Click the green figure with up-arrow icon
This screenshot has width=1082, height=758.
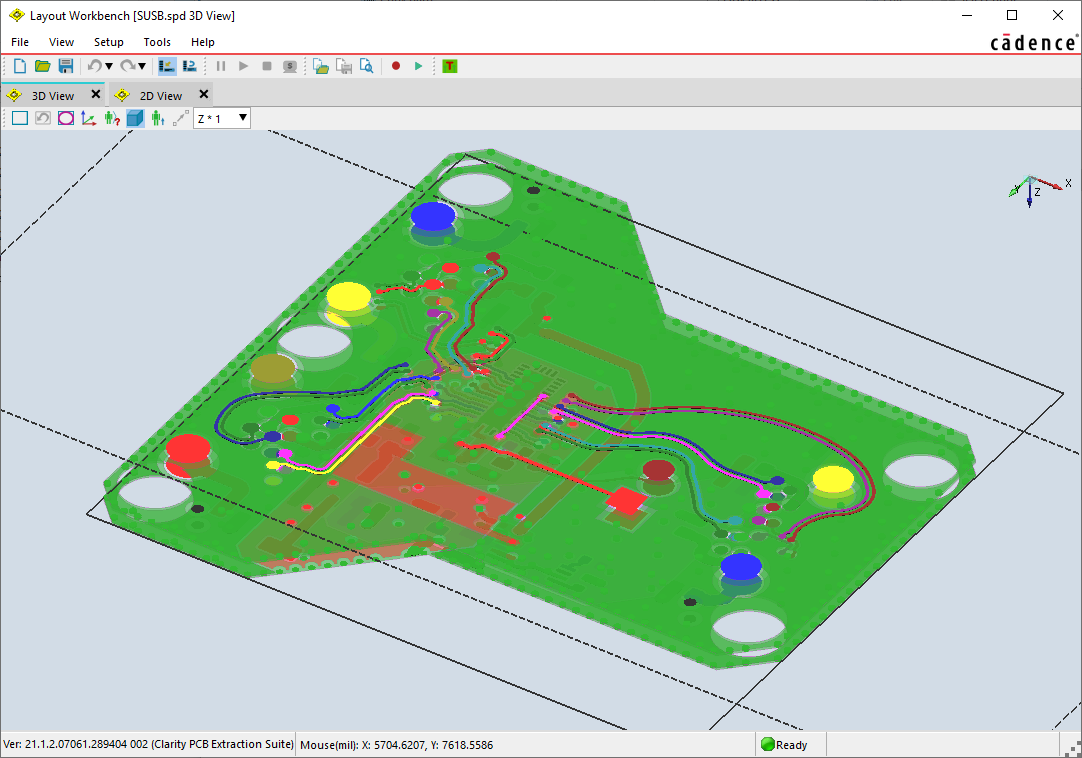(x=158, y=118)
